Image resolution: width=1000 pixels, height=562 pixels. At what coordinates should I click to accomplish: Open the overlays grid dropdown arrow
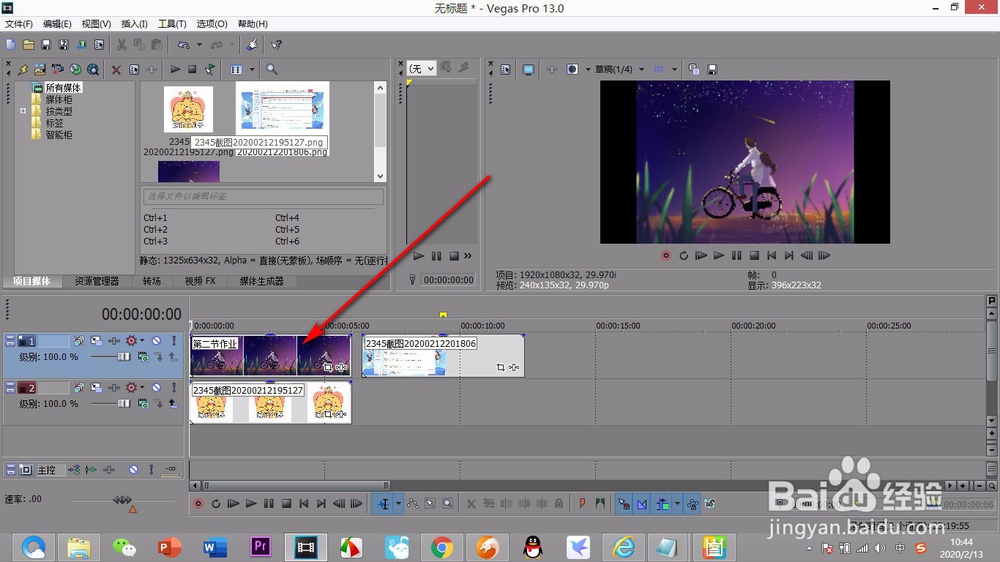tap(674, 69)
